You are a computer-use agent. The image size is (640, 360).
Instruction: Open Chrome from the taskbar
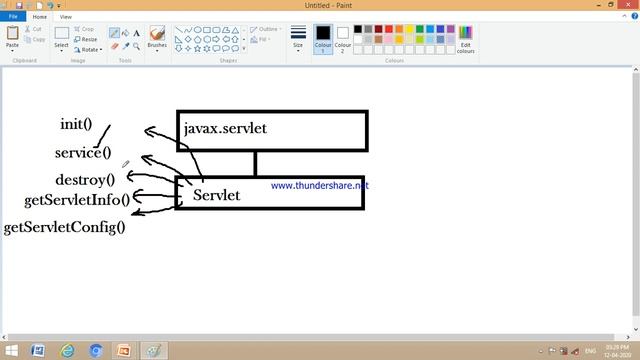(96, 351)
